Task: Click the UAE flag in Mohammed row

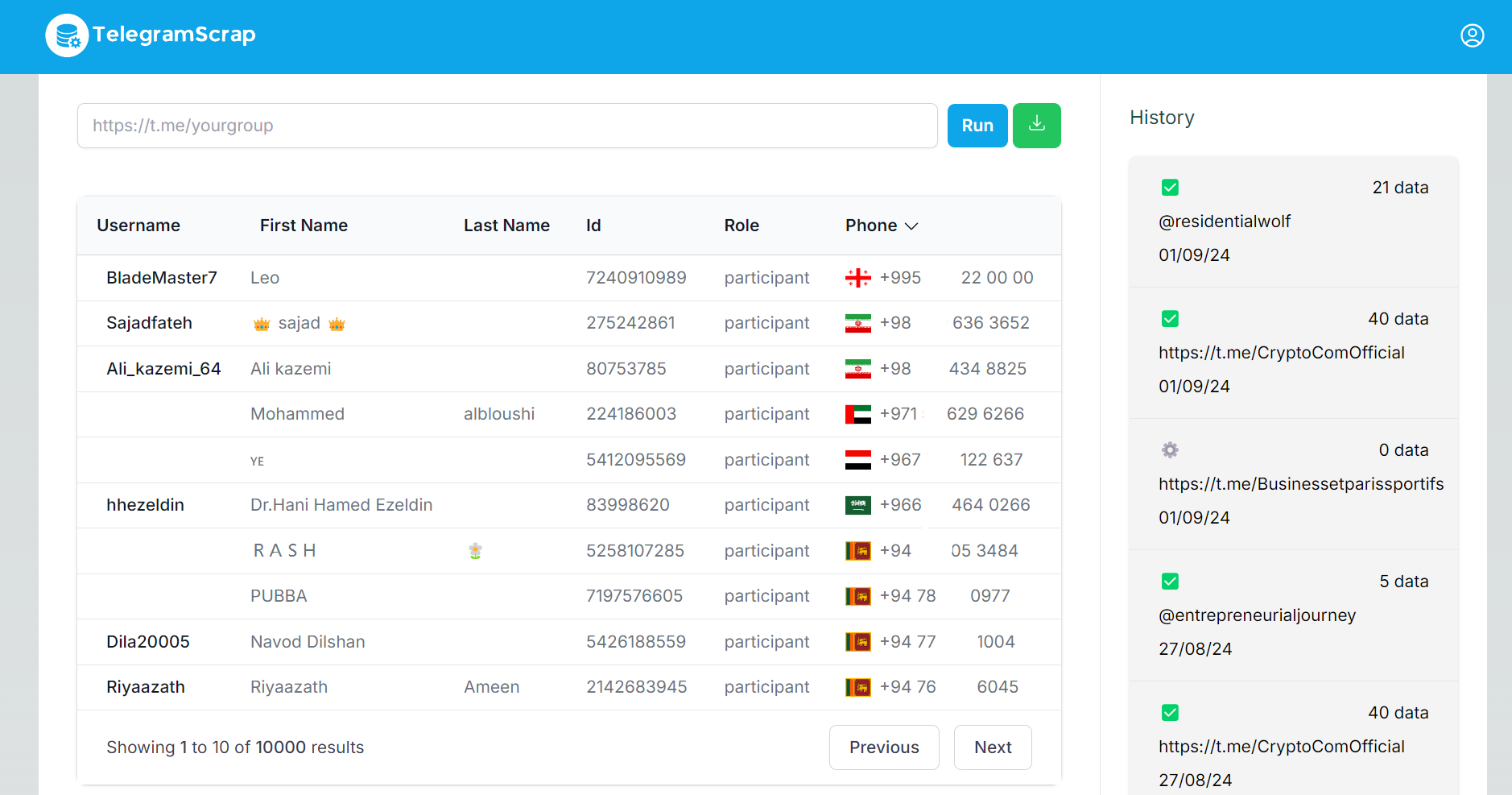Action: click(x=858, y=415)
